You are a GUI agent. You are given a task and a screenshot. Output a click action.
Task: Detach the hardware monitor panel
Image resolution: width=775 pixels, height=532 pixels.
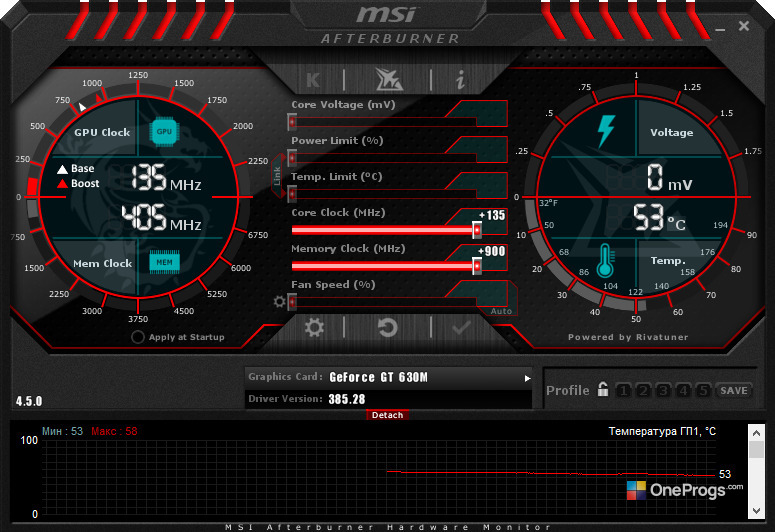point(388,415)
